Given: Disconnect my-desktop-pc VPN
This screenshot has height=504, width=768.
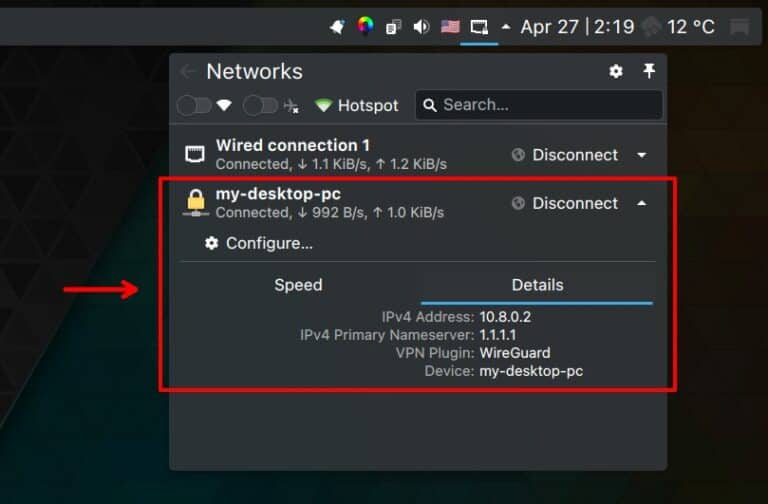Looking at the screenshot, I should pos(565,203).
